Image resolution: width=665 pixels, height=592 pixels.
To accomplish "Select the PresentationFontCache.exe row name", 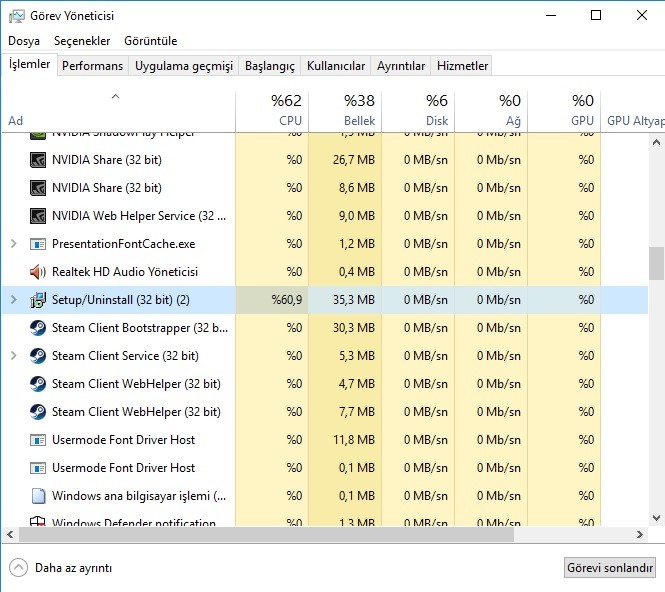I will 123,244.
